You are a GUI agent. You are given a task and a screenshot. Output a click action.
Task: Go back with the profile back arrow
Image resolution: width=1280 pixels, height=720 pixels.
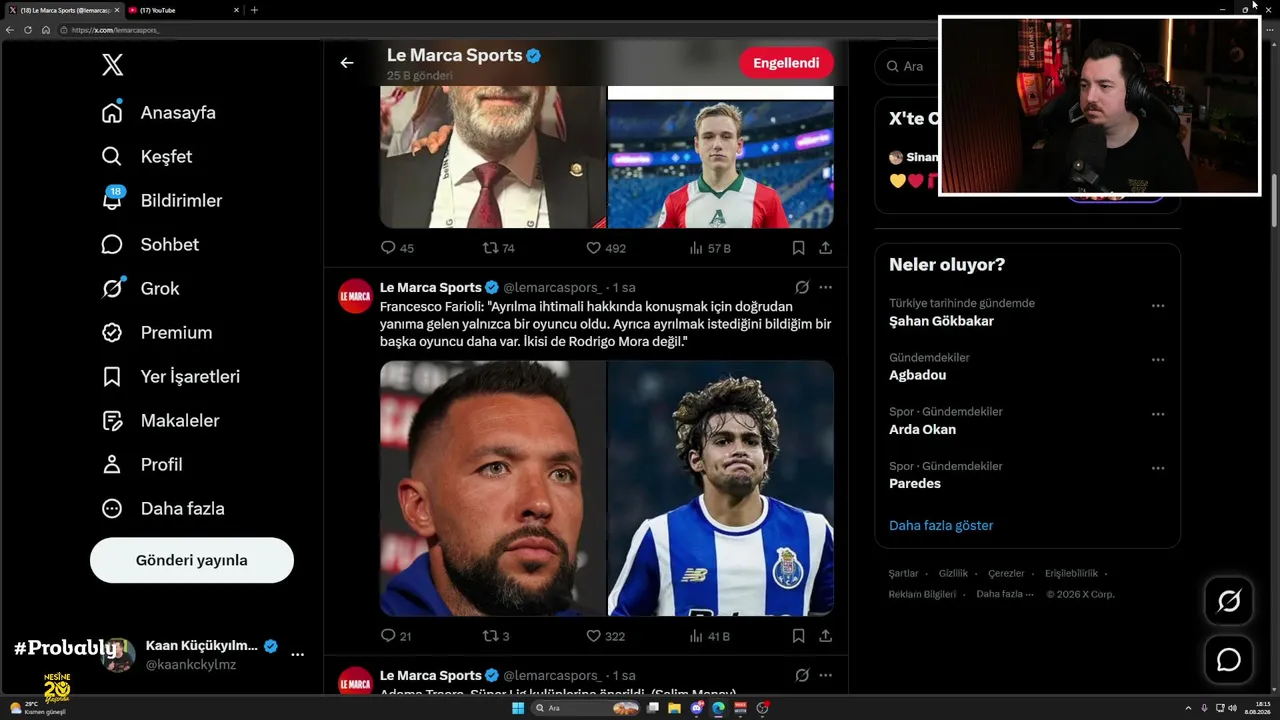(x=347, y=63)
